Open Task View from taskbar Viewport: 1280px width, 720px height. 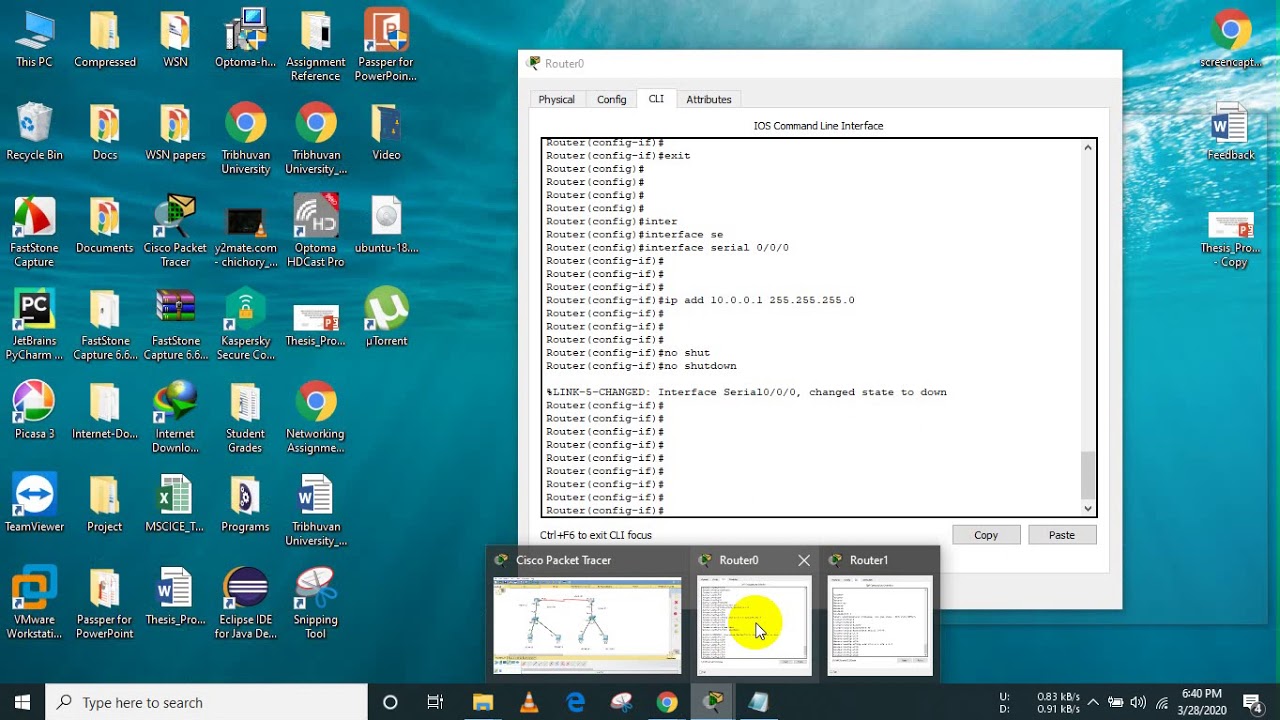point(435,702)
